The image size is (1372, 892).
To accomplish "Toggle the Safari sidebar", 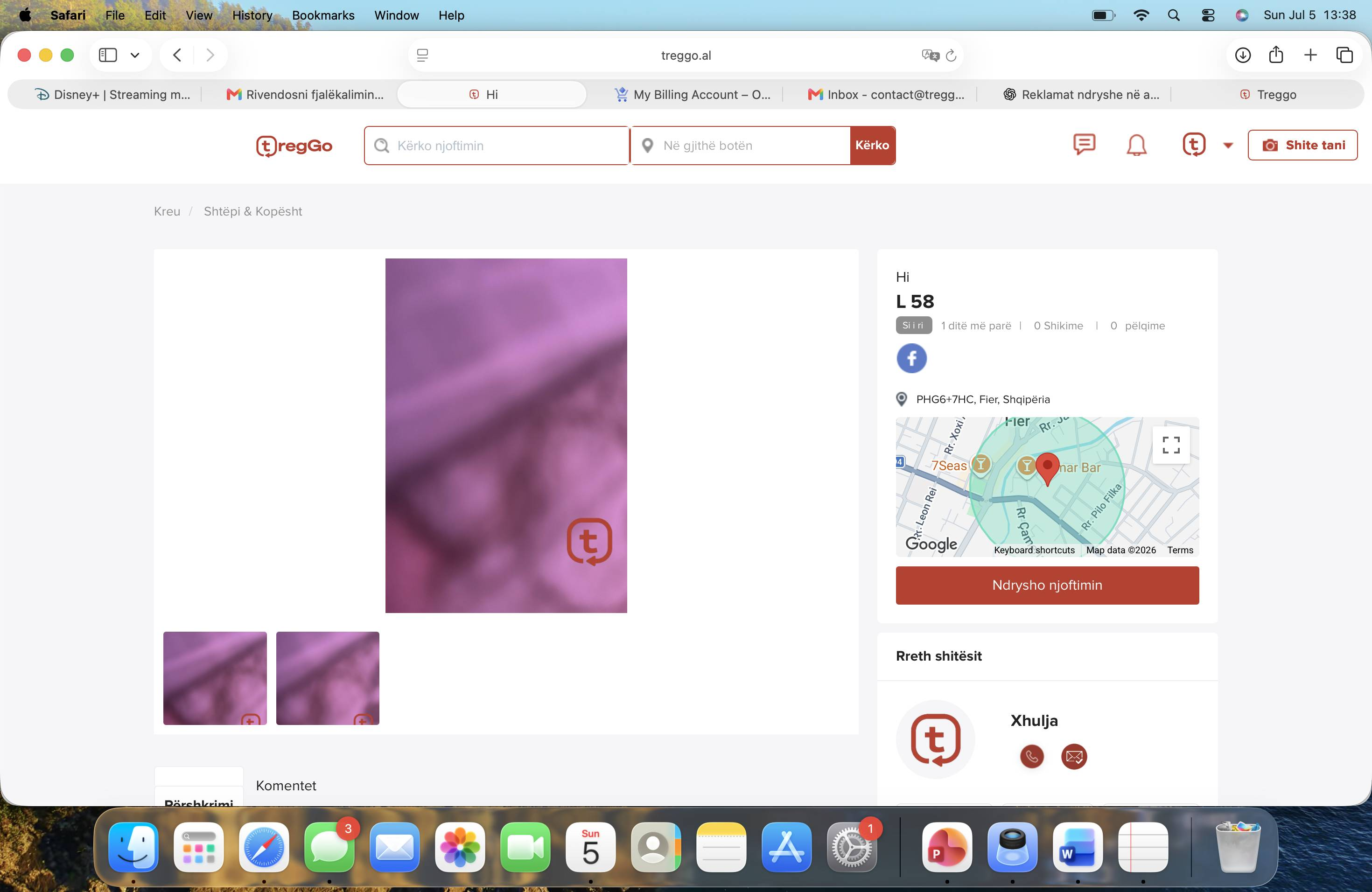I will (x=108, y=55).
